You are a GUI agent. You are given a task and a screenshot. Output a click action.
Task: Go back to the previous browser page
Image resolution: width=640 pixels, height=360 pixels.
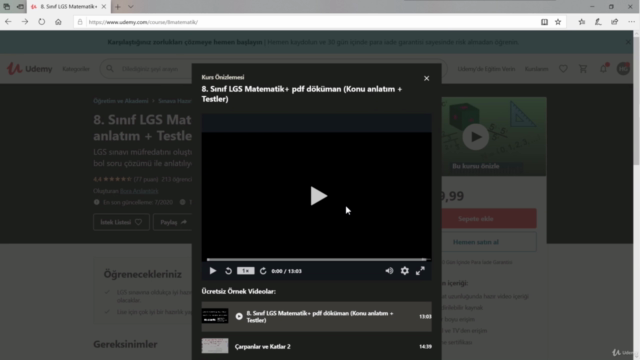(x=8, y=22)
